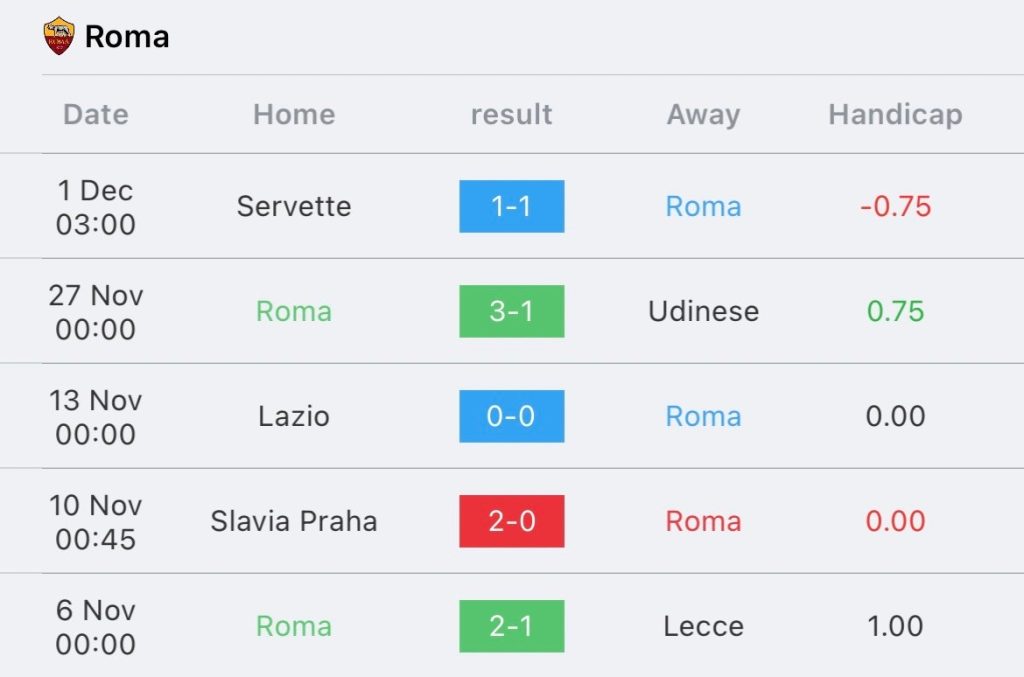
Task: Open the 0-0 Lazio result badge
Action: tap(511, 417)
